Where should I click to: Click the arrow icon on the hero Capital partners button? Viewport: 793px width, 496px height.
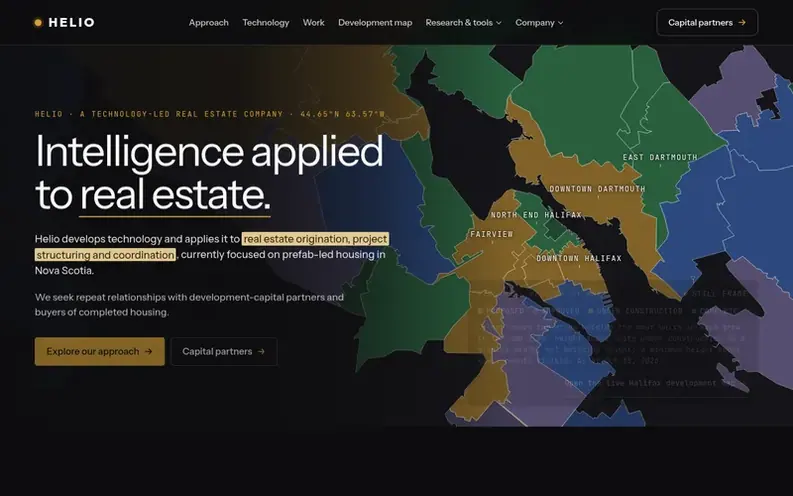pos(261,351)
